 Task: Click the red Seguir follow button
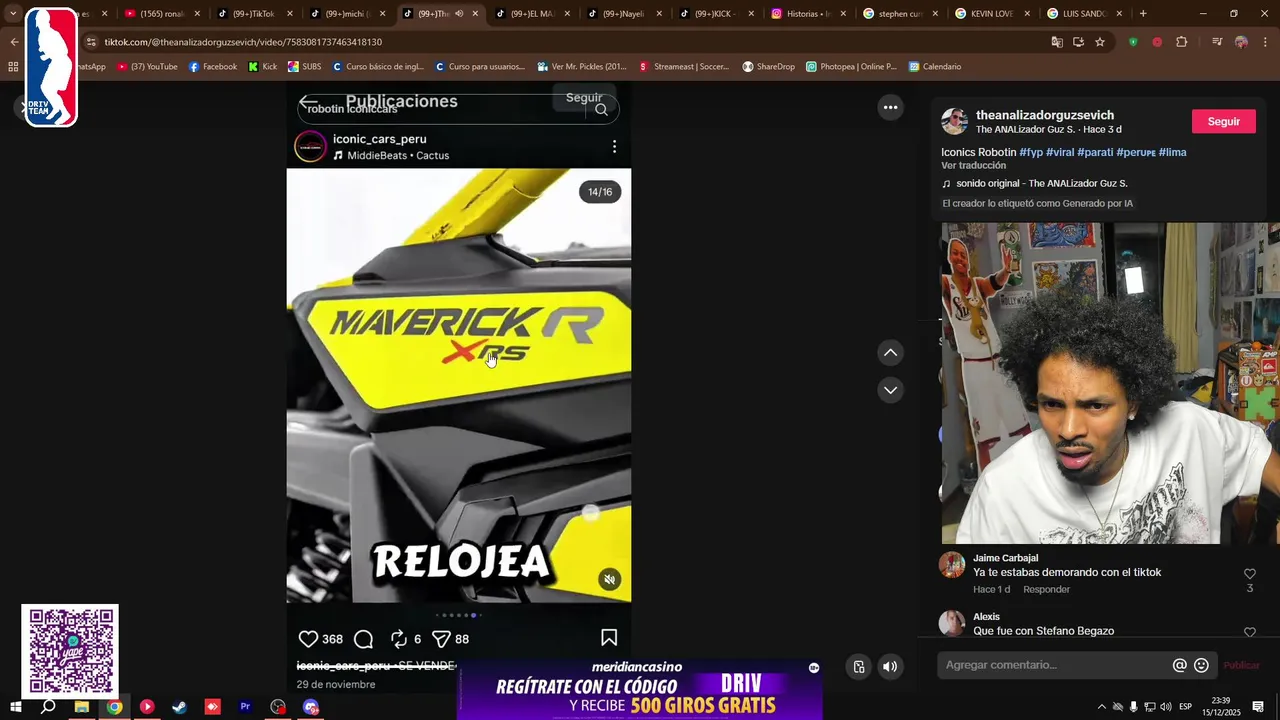(x=1223, y=121)
